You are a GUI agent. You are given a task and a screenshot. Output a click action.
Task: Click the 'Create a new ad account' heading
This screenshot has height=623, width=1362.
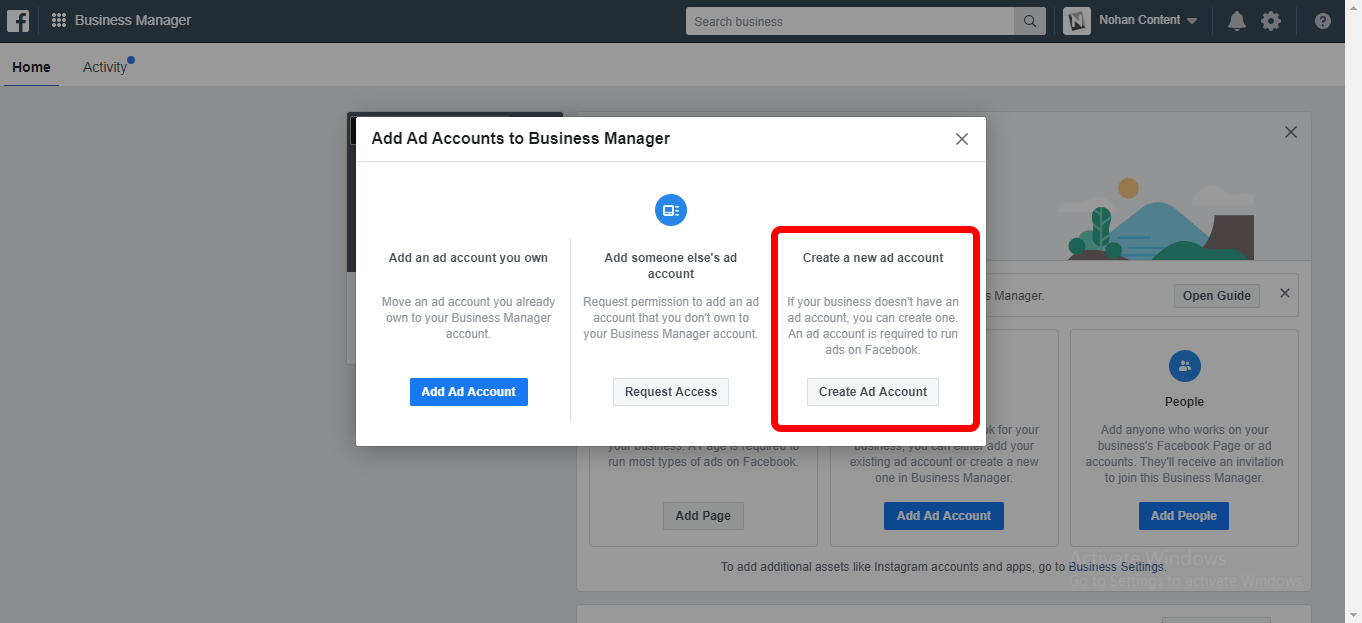[x=873, y=258]
